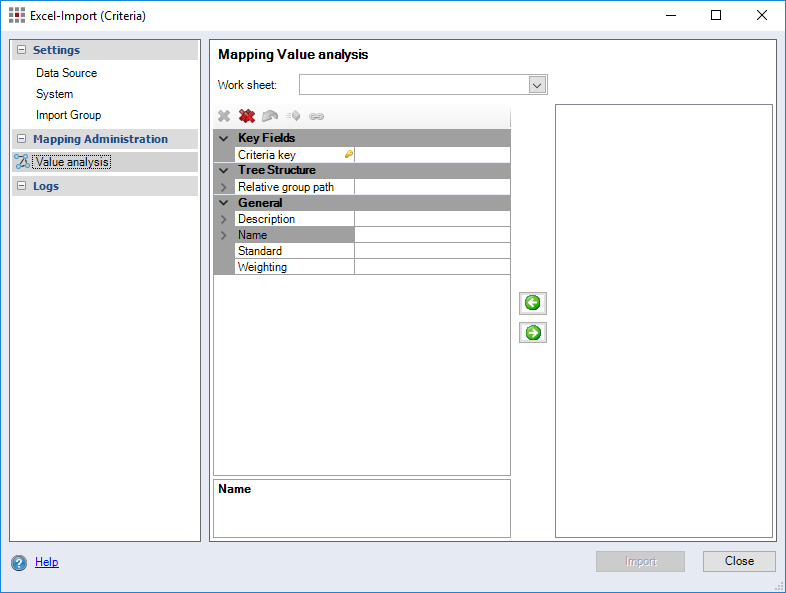Open Import Group settings page
786x593 pixels.
(x=68, y=115)
